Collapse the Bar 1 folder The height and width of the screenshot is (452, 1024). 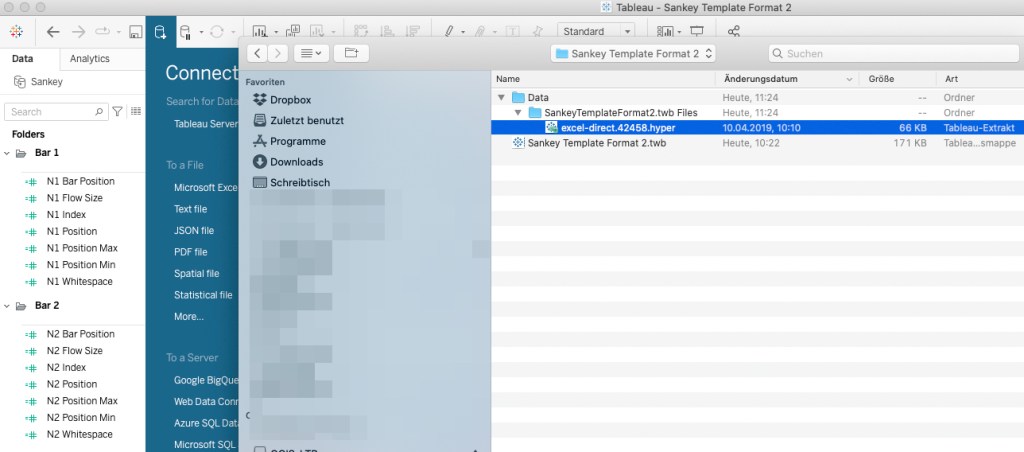coord(7,153)
